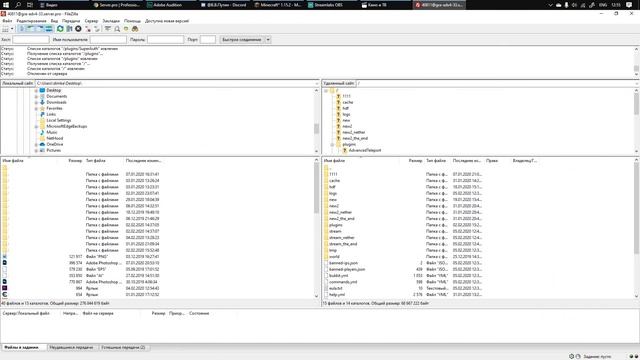Switch to Файлы в задании tab
The height and width of the screenshot is (360, 640).
click(x=23, y=347)
